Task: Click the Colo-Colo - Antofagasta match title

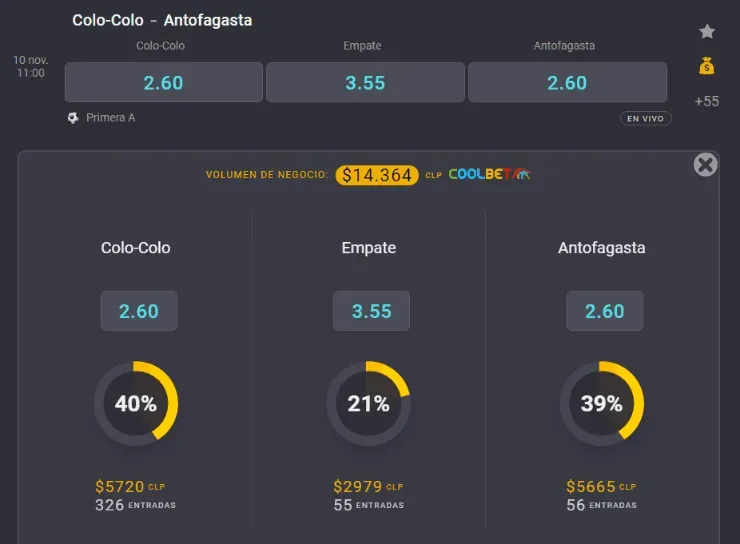Action: (x=162, y=20)
